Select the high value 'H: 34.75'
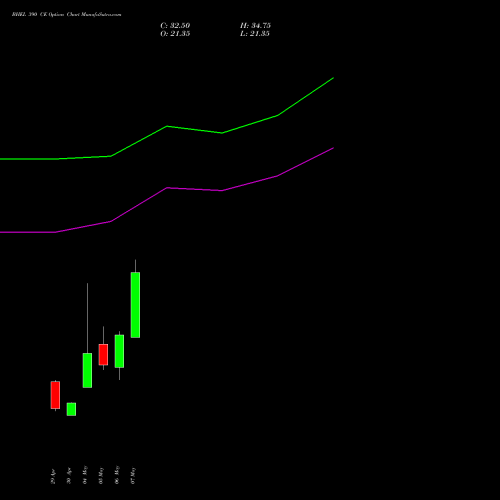This screenshot has width=500, height=500. click(x=255, y=26)
